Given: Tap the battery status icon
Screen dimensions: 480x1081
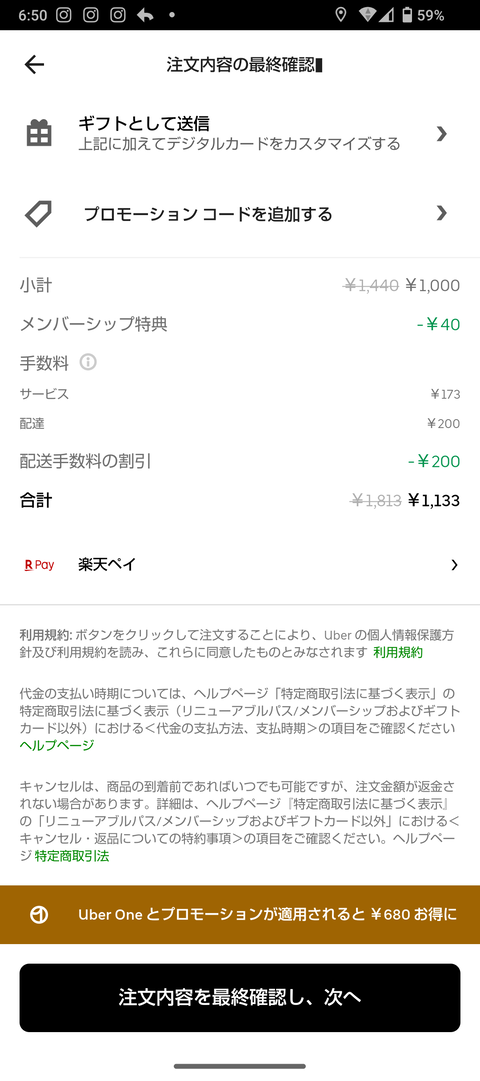Looking at the screenshot, I should (x=407, y=15).
